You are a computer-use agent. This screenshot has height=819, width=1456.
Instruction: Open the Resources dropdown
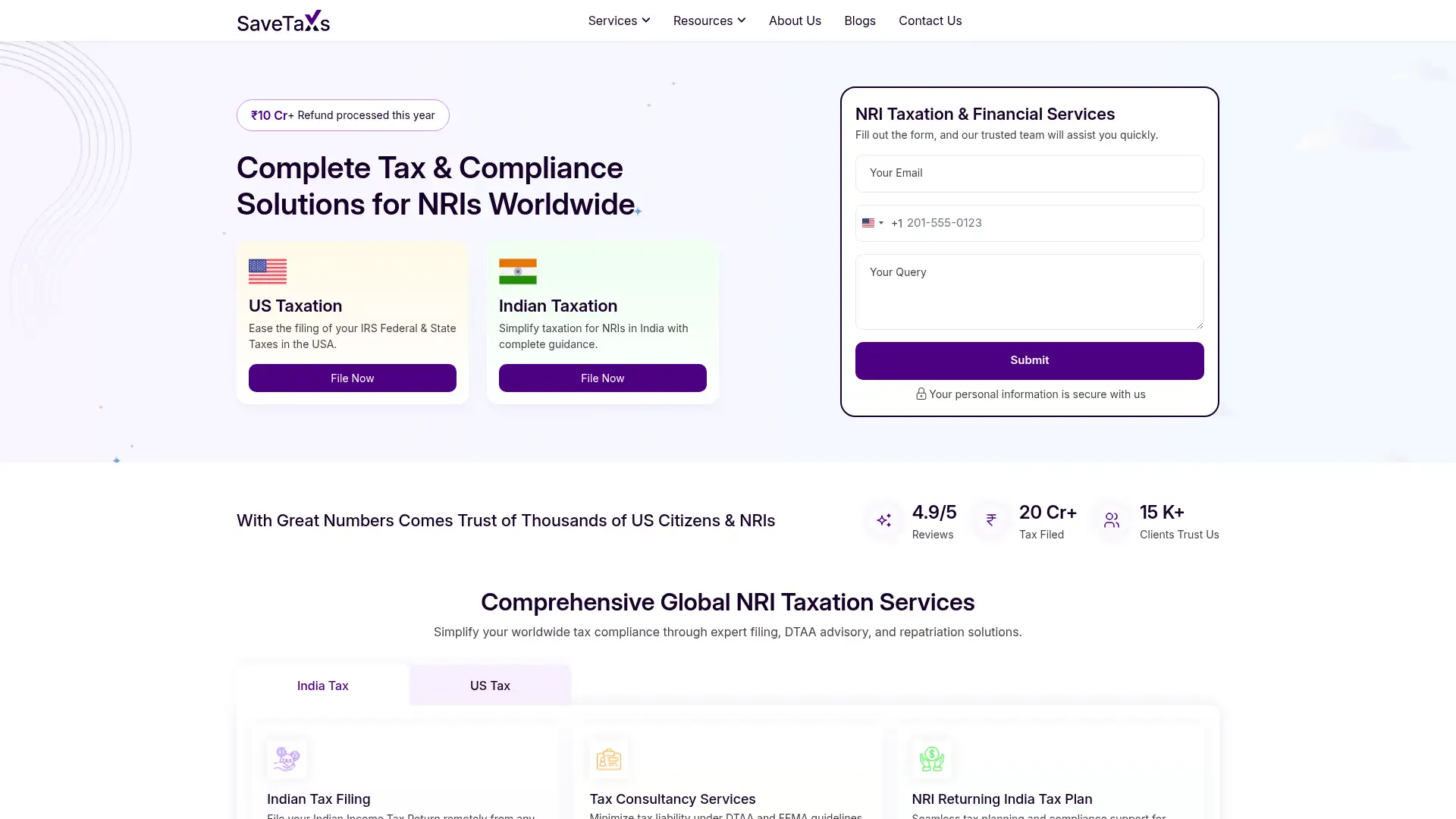click(x=709, y=20)
